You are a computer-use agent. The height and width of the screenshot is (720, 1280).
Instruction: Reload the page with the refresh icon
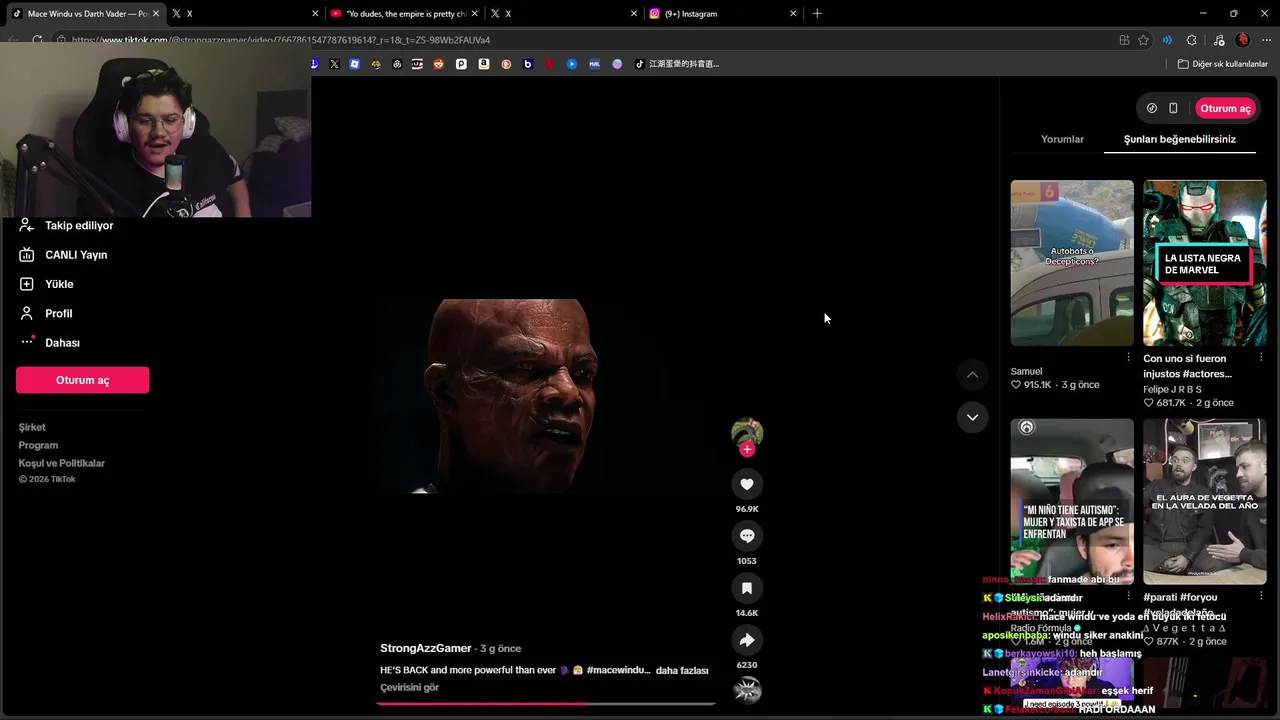(37, 40)
